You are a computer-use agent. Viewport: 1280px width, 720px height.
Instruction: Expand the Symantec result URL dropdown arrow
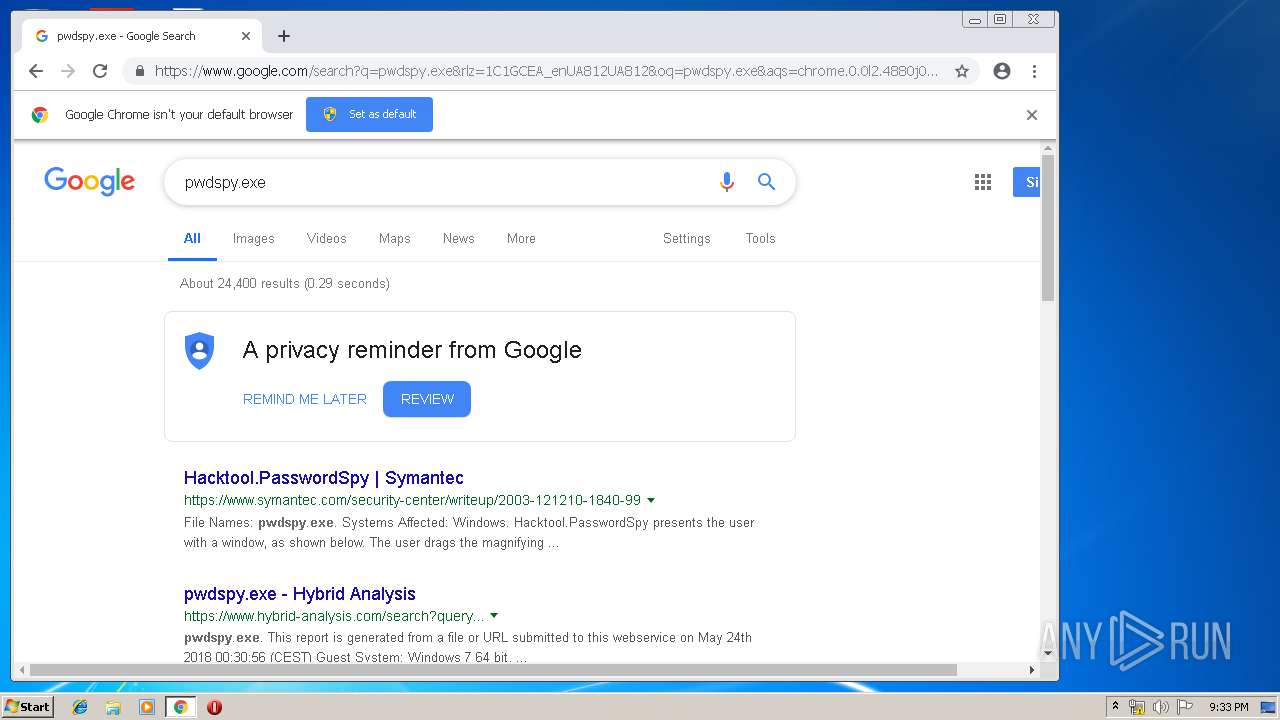point(651,500)
